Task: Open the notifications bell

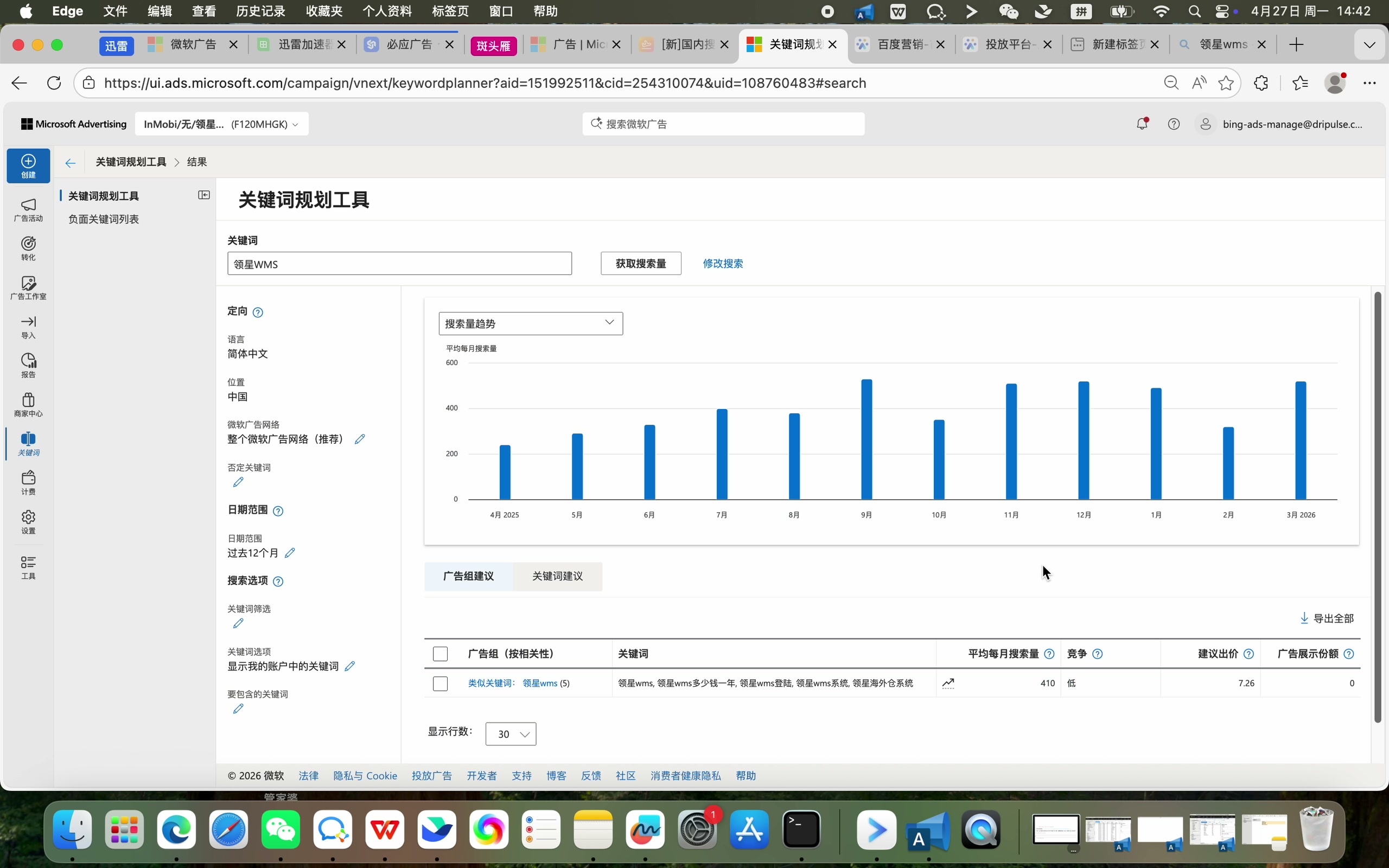Action: coord(1142,124)
